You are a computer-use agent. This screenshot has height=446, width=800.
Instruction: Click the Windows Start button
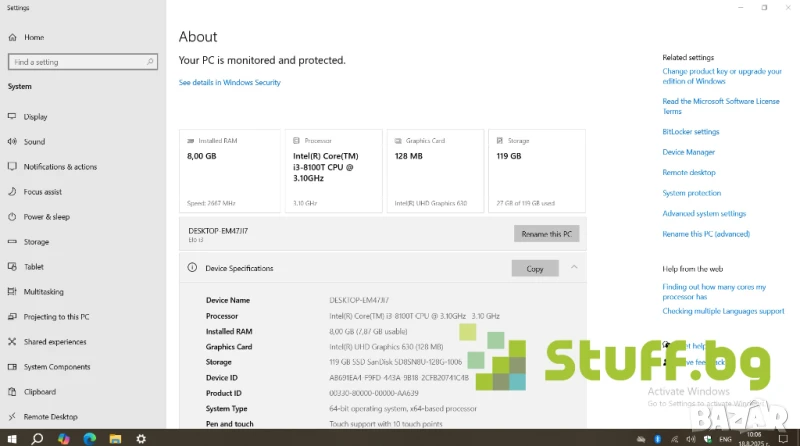tap(11, 438)
